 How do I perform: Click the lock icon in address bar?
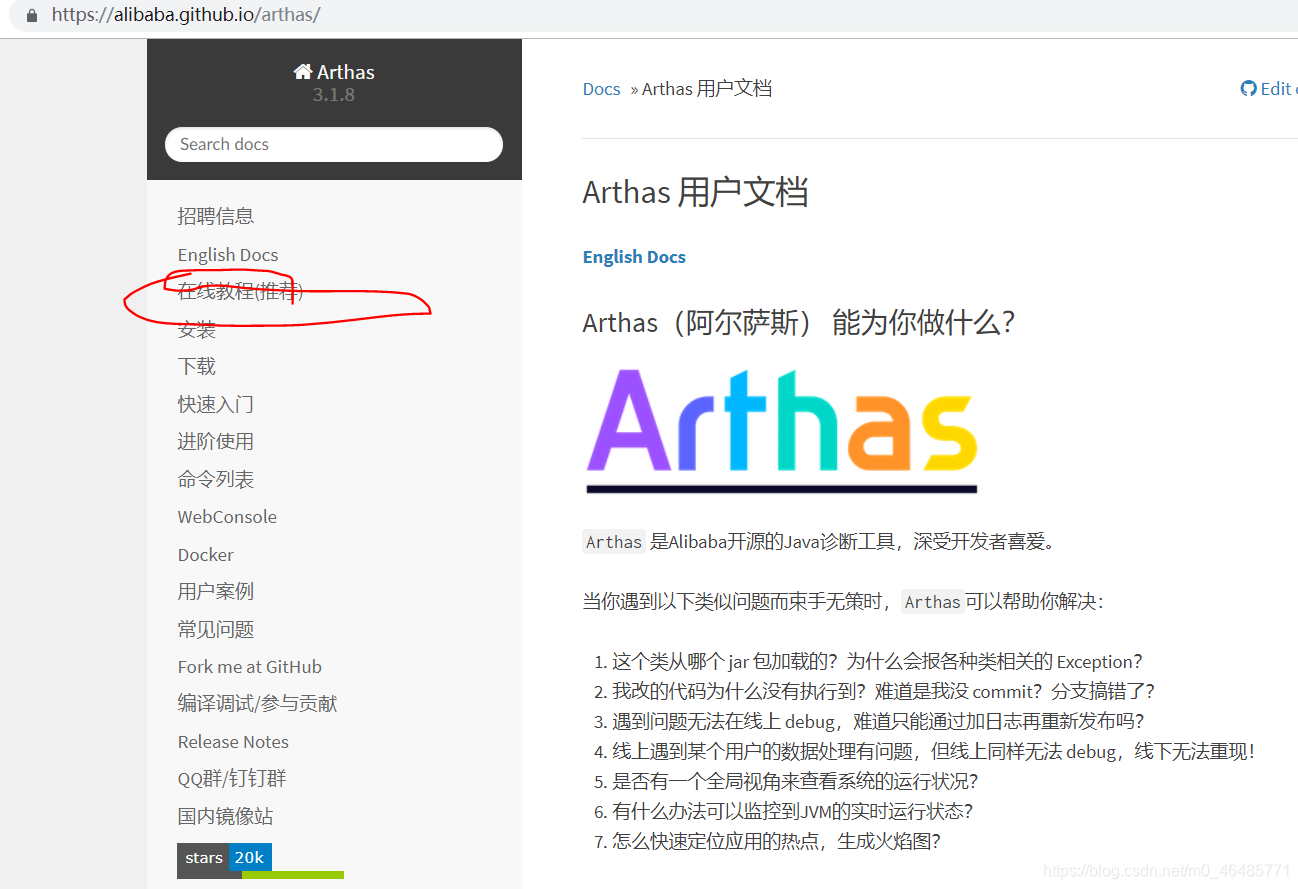[32, 16]
